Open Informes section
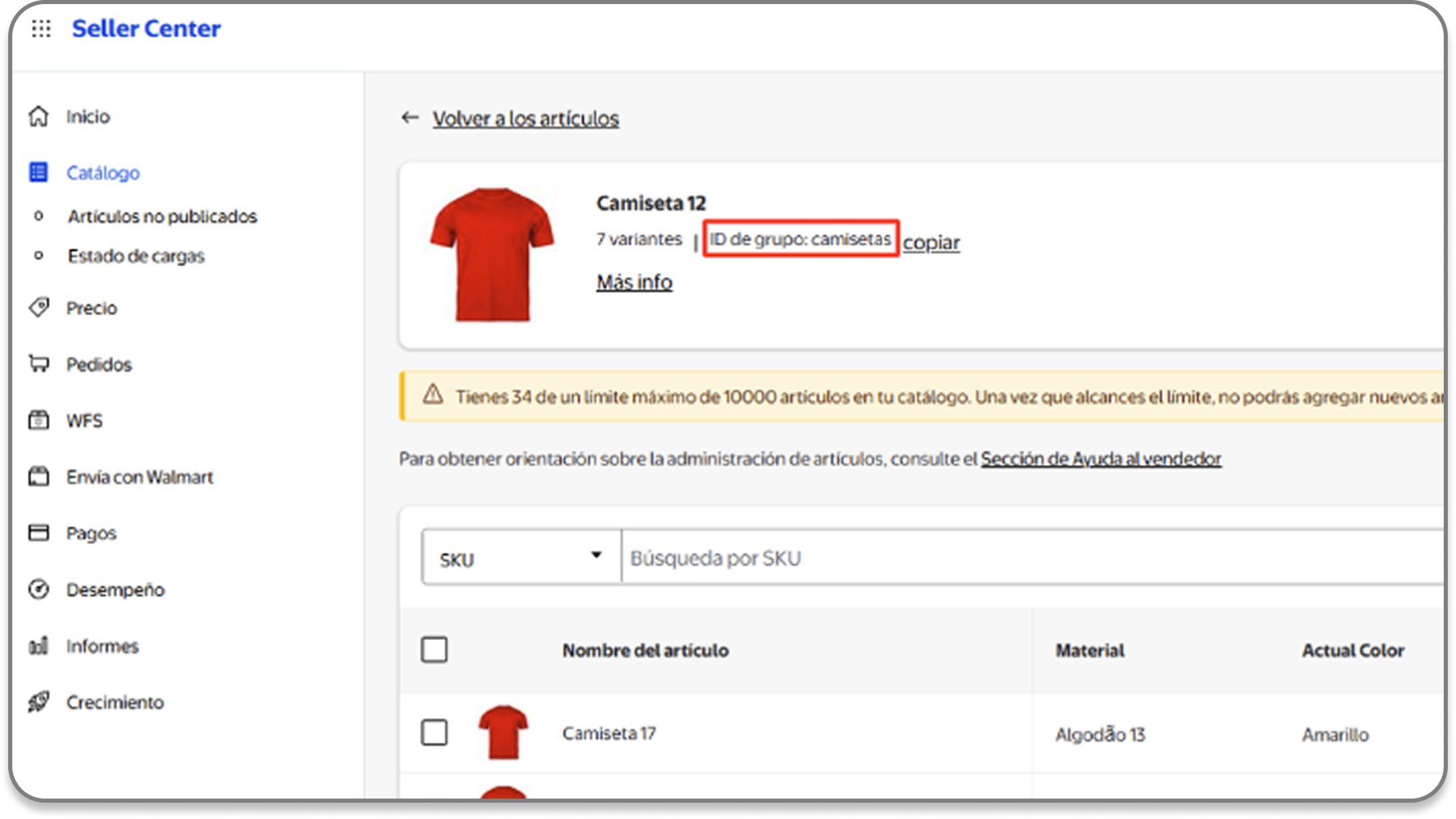The width and height of the screenshot is (1456, 819). tap(102, 646)
